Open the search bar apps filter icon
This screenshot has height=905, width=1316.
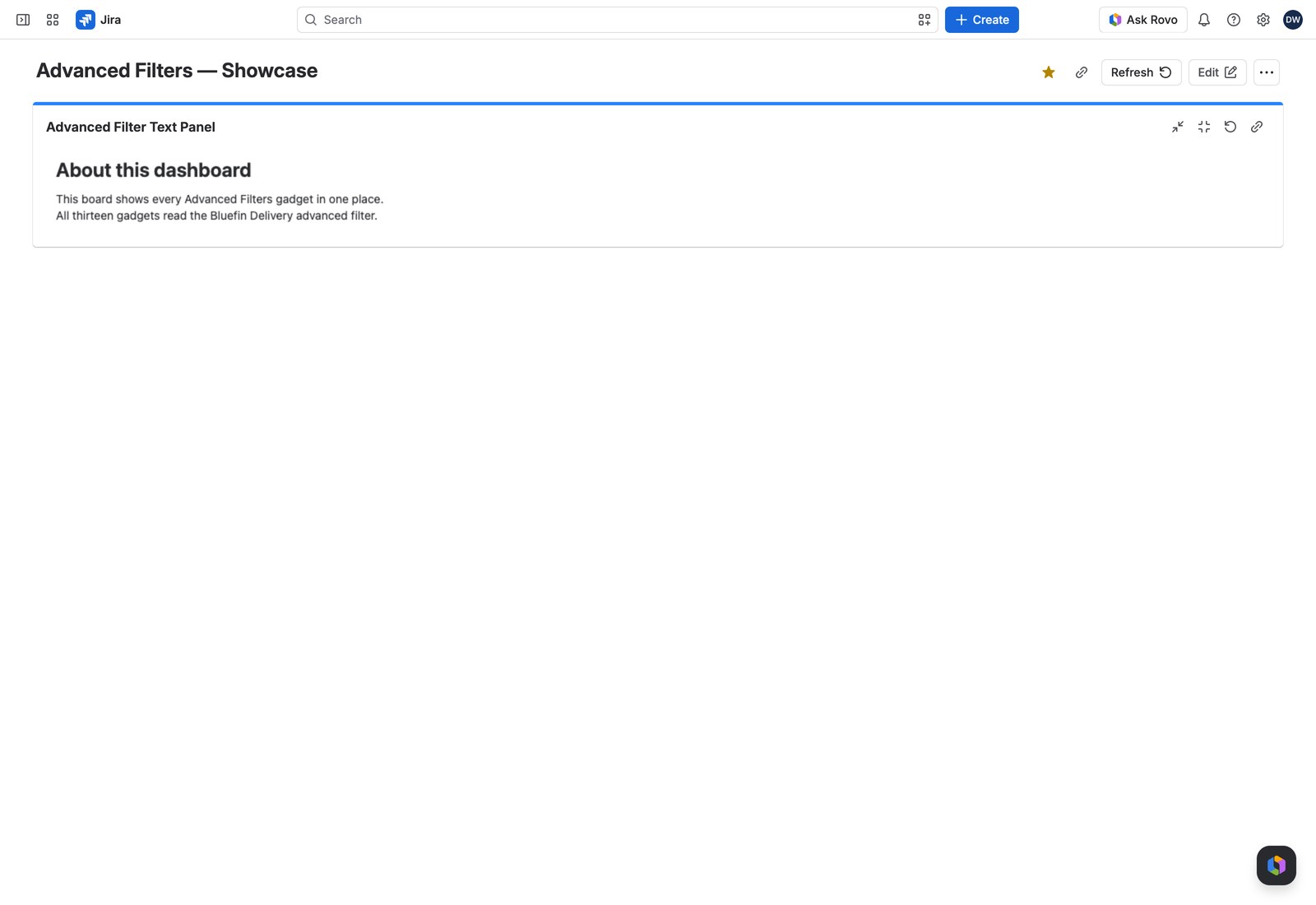pos(924,20)
